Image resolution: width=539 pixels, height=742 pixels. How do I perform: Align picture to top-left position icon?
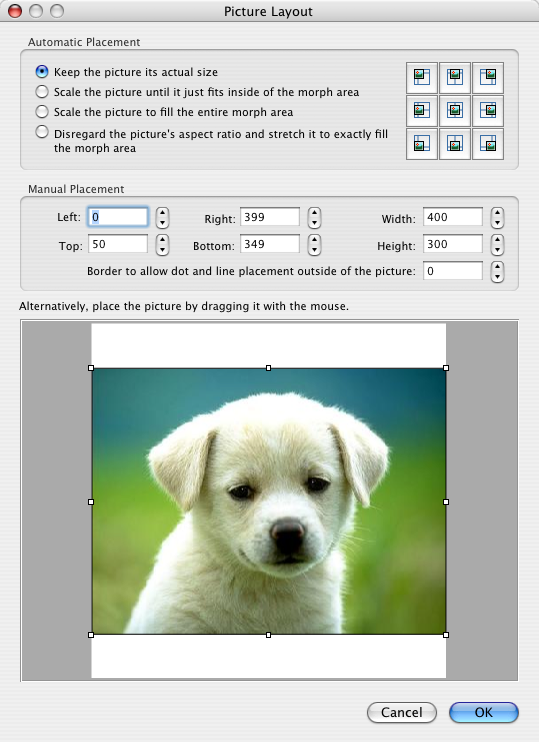[x=422, y=78]
